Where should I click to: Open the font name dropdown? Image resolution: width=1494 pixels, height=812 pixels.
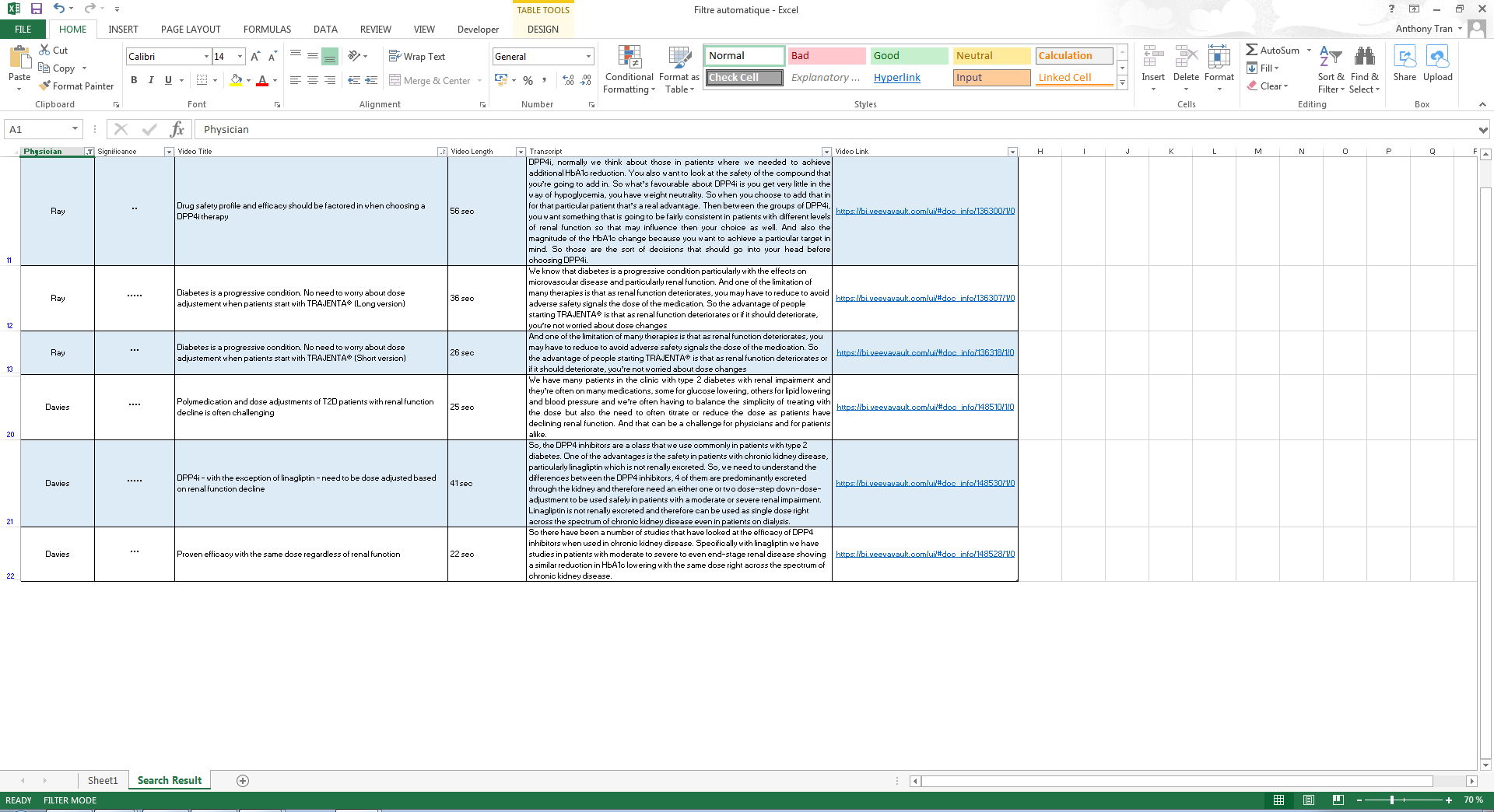pyautogui.click(x=206, y=56)
